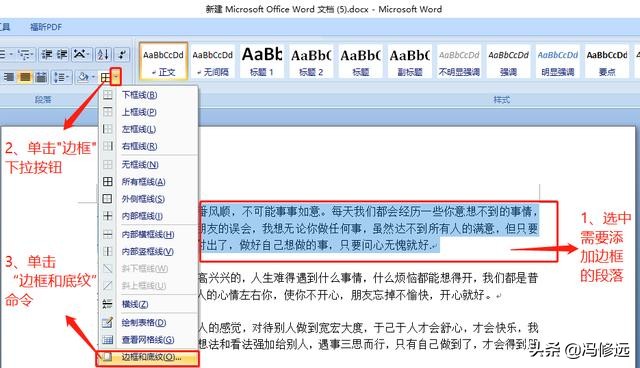
Task: Open the borders dropdown arrow
Action: click(x=116, y=77)
